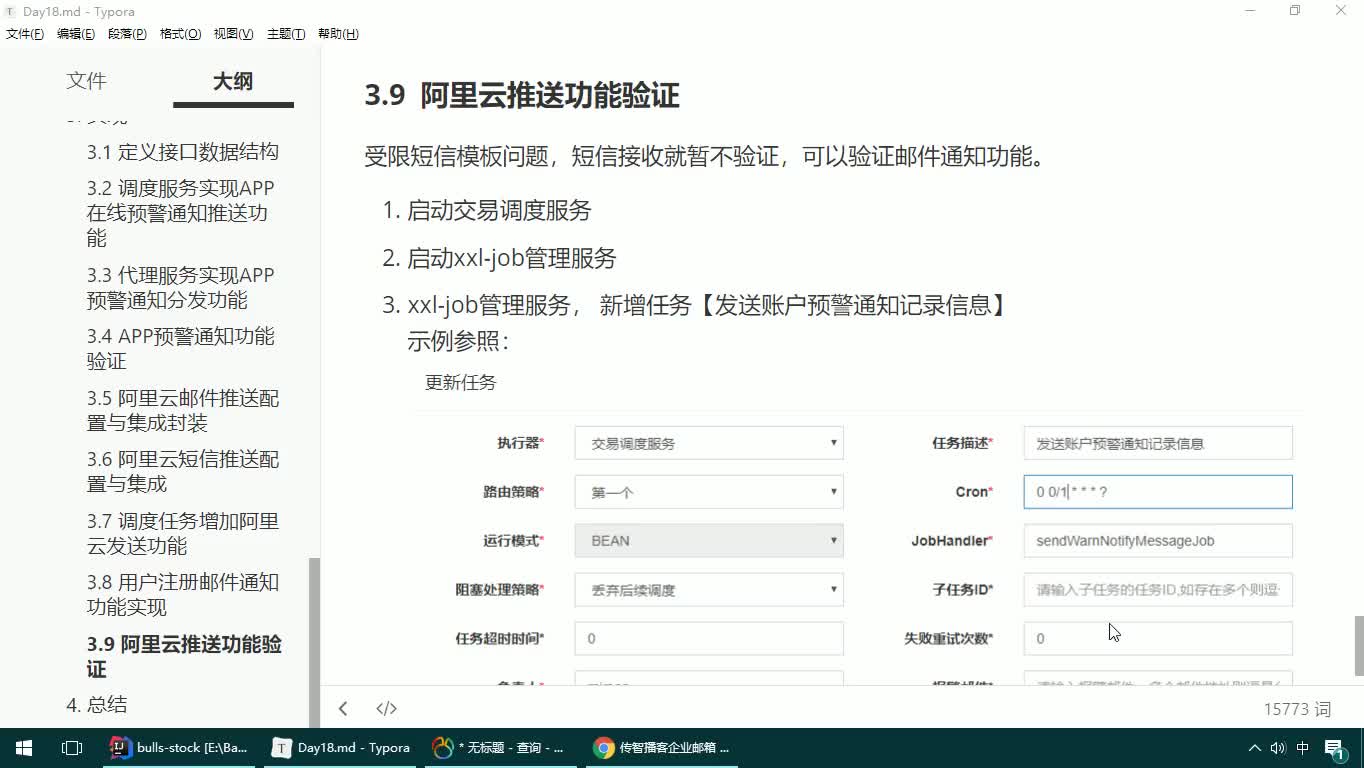Show hidden tray icons chevron
Viewport: 1364px width, 768px height.
(x=1255, y=748)
